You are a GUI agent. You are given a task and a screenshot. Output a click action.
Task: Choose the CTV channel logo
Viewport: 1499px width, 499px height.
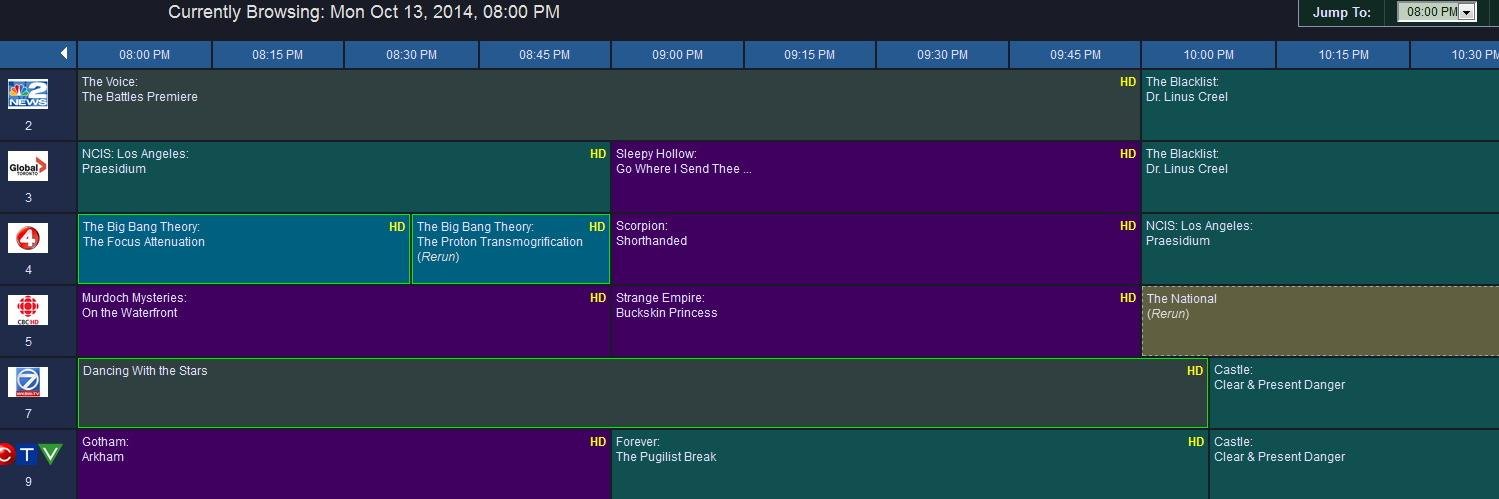click(30, 455)
